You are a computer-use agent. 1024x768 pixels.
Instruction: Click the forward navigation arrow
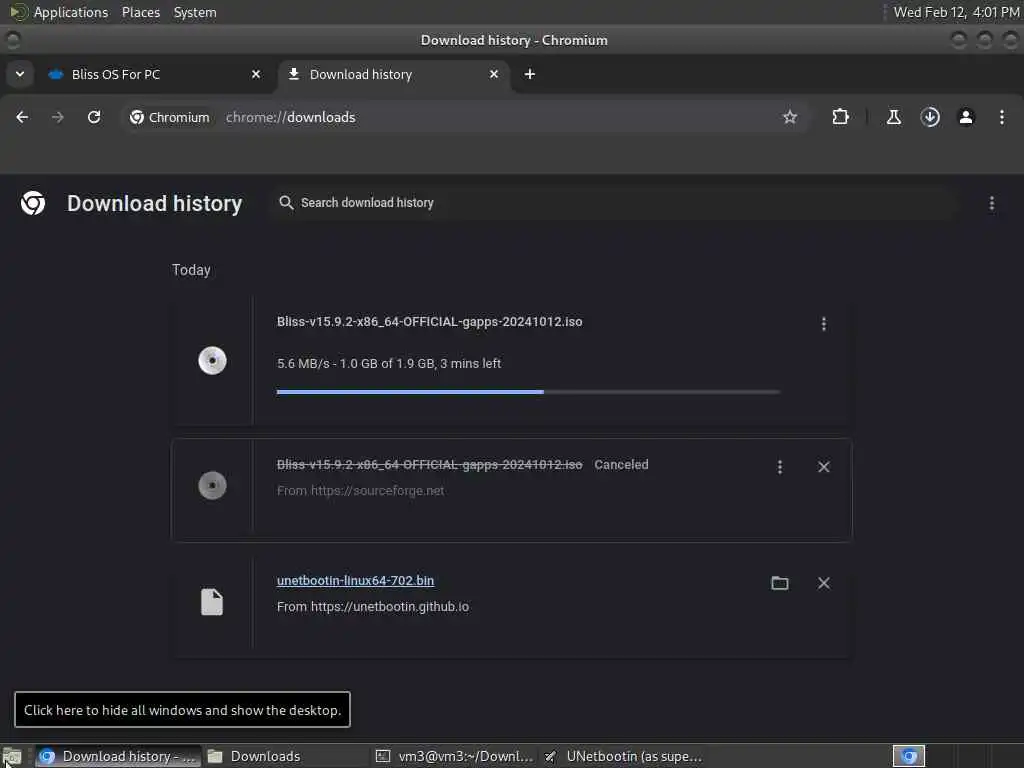coord(57,117)
